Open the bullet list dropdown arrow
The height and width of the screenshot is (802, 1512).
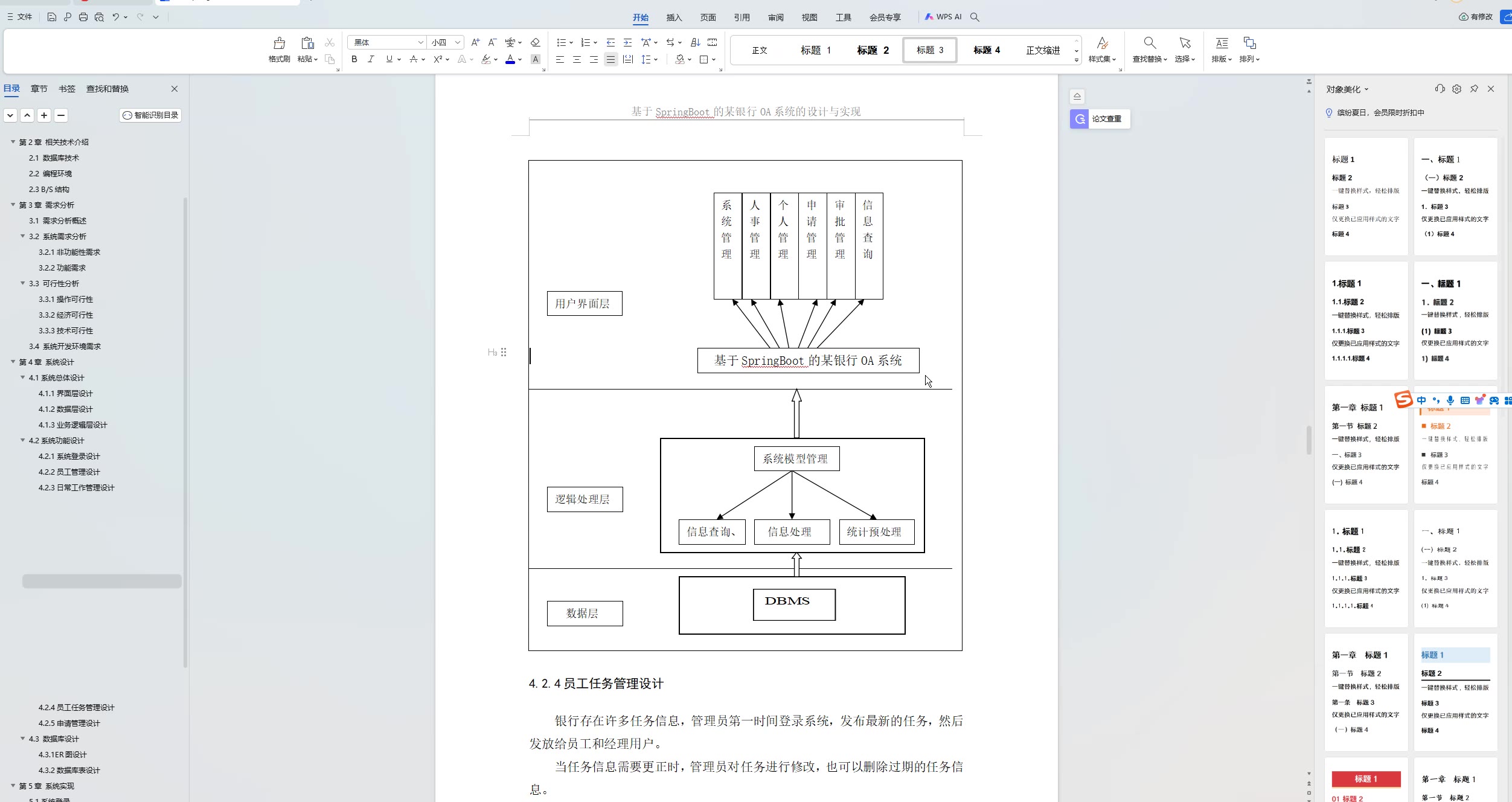[571, 43]
